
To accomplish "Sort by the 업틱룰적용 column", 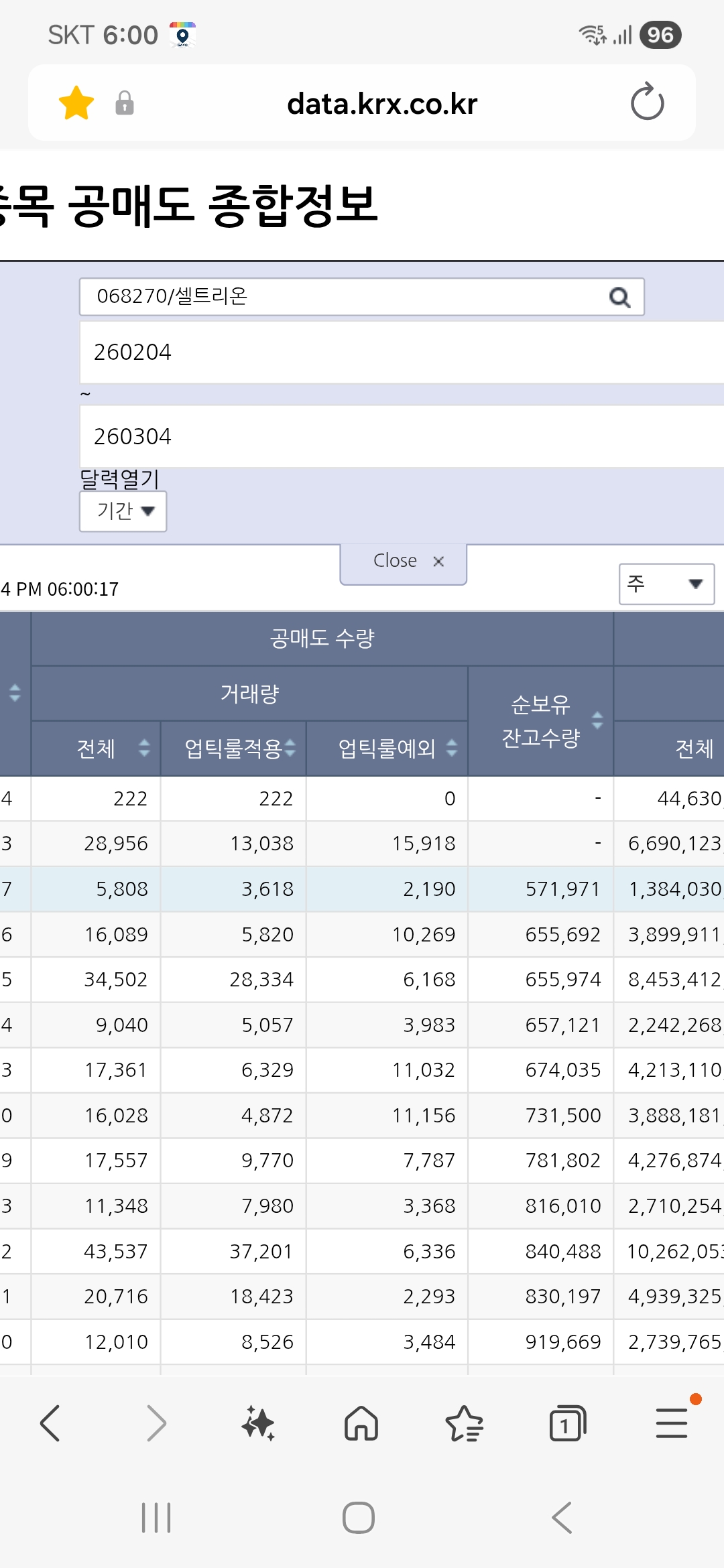I will [290, 748].
